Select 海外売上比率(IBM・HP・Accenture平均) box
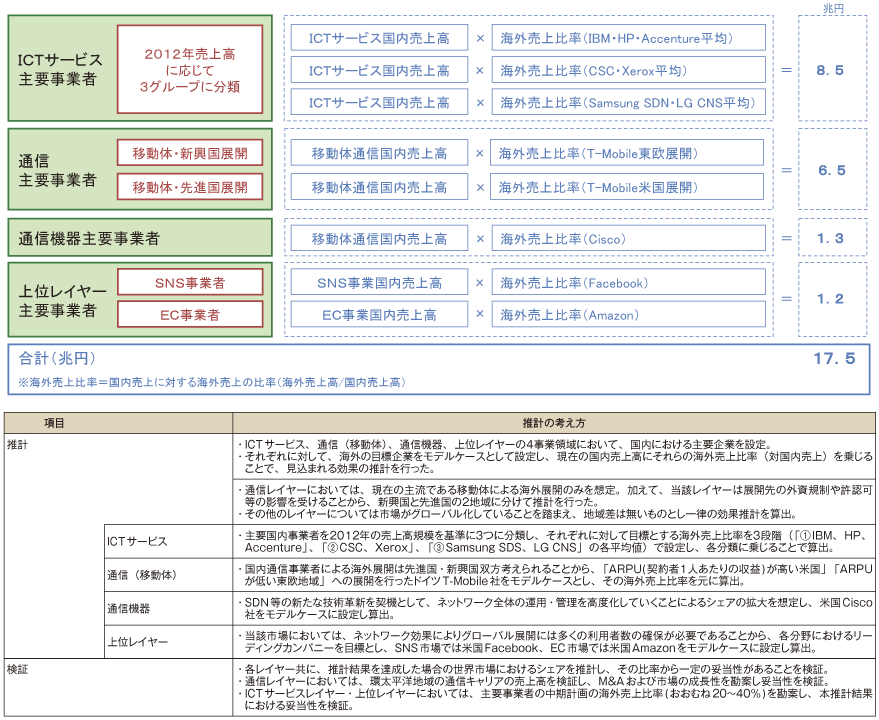 point(628,38)
